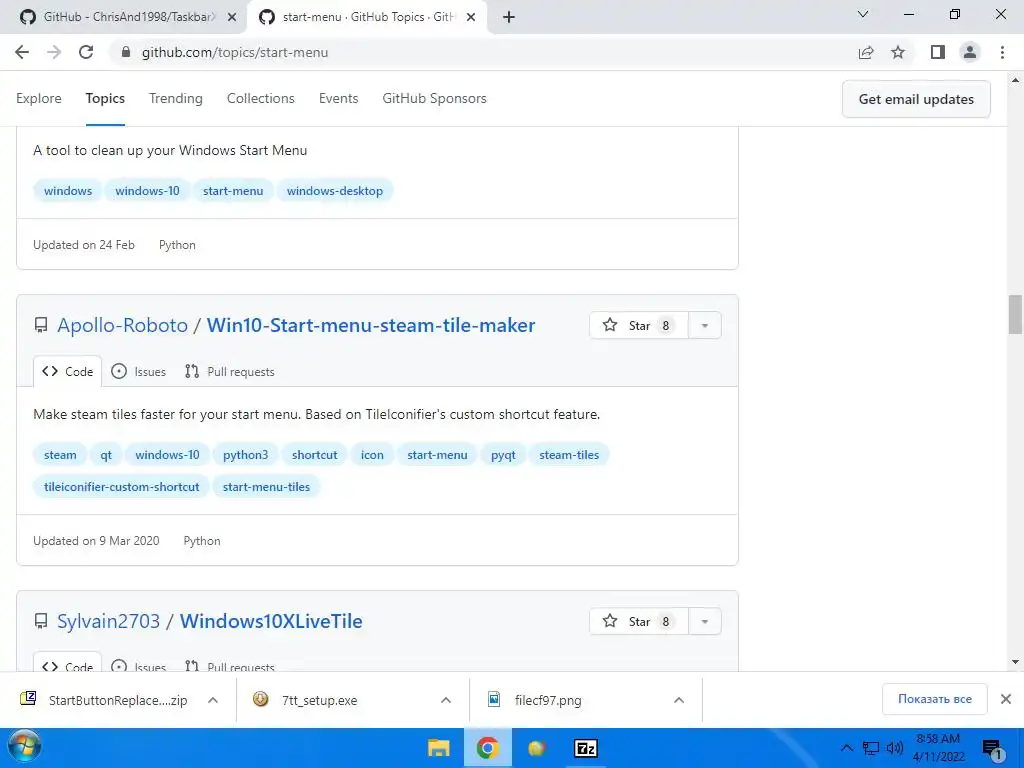Click the address bar URL field
This screenshot has width=1024, height=768.
click(x=483, y=52)
